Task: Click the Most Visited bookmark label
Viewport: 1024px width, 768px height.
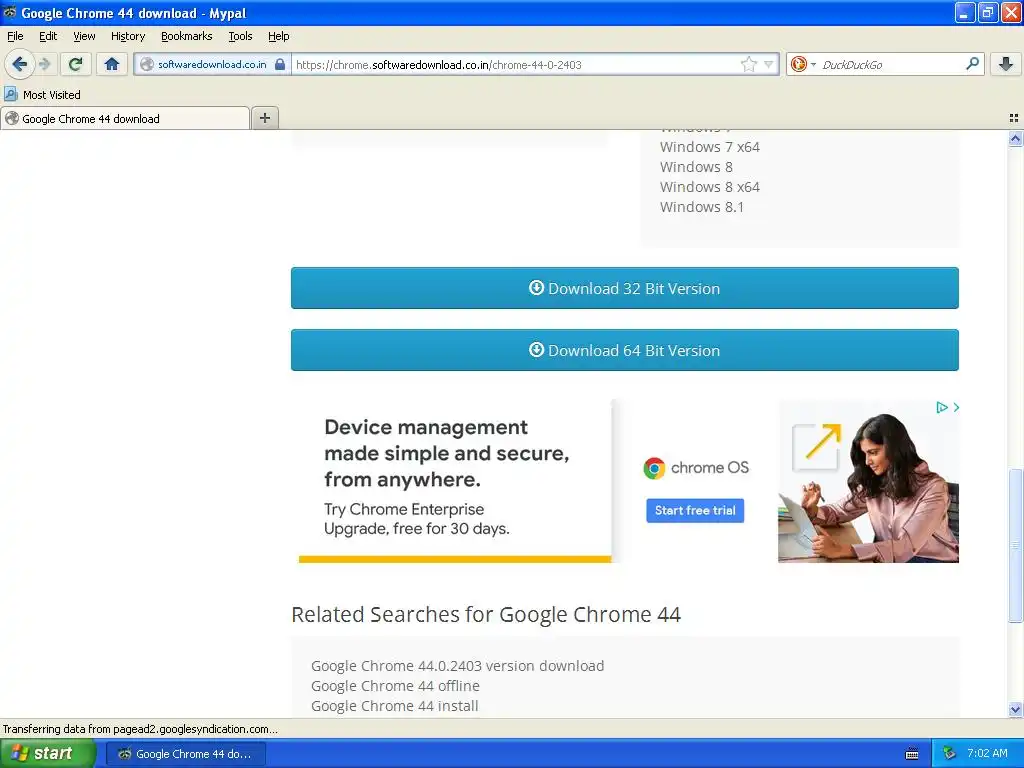Action: point(52,95)
